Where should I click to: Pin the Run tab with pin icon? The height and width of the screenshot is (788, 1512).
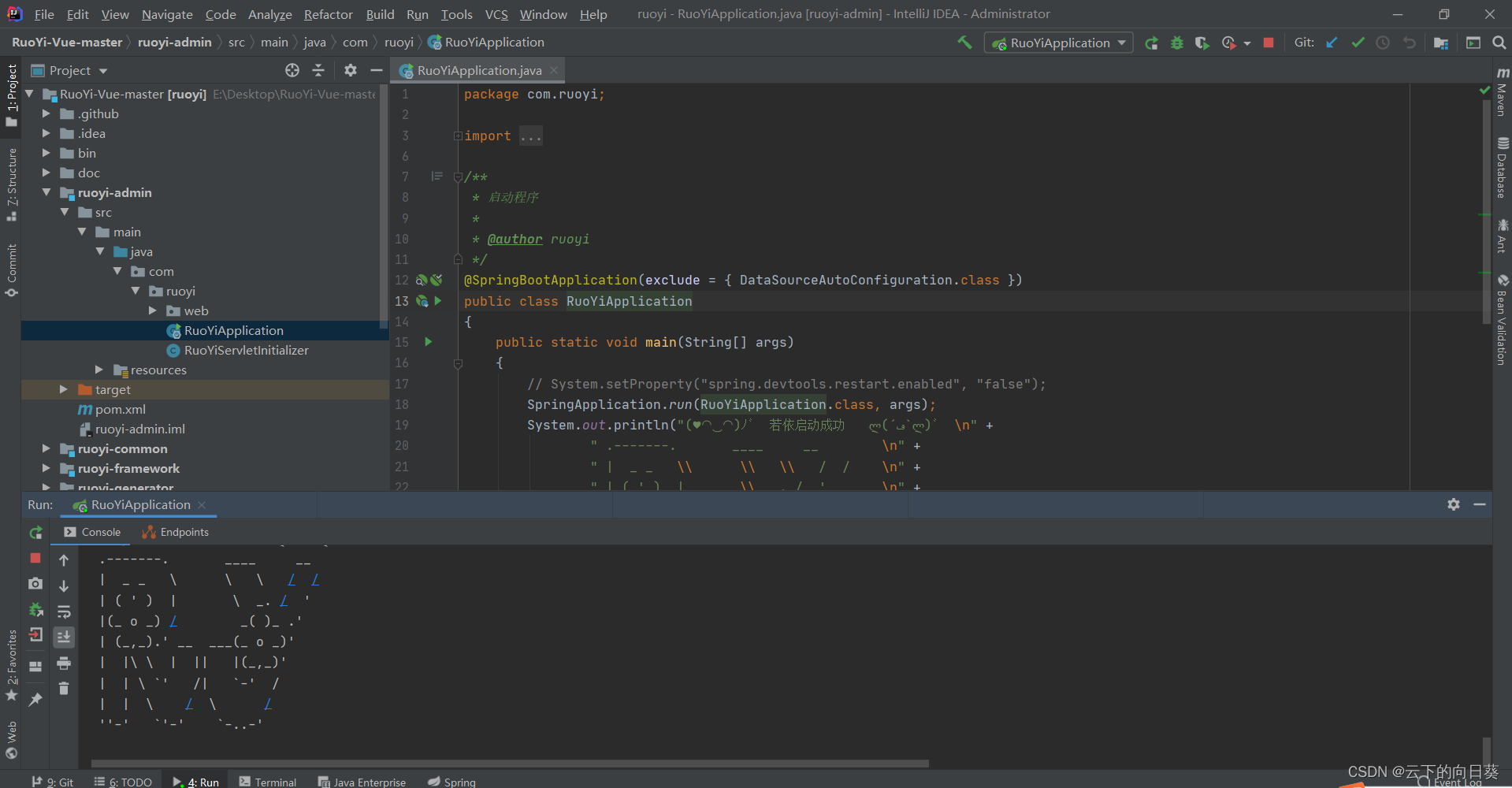35,699
